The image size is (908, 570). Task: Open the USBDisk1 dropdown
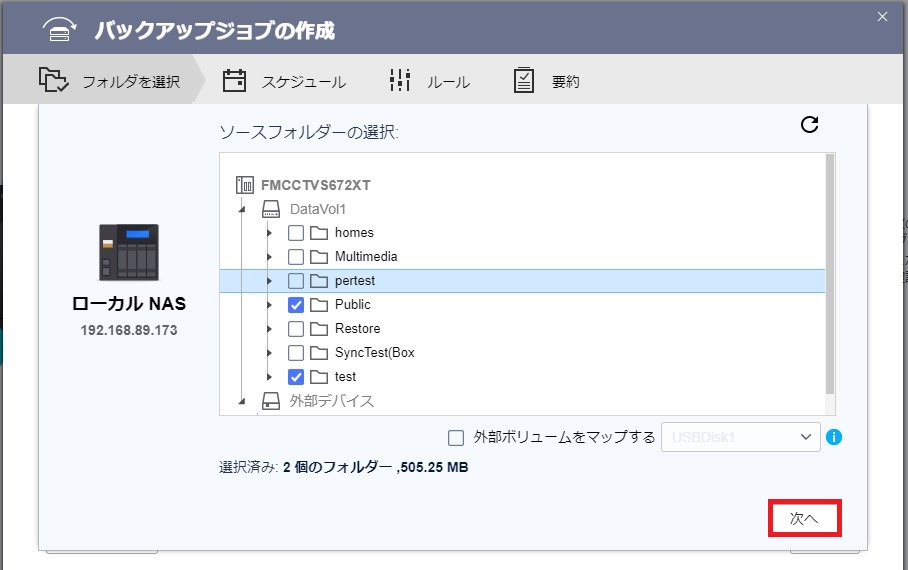(741, 437)
